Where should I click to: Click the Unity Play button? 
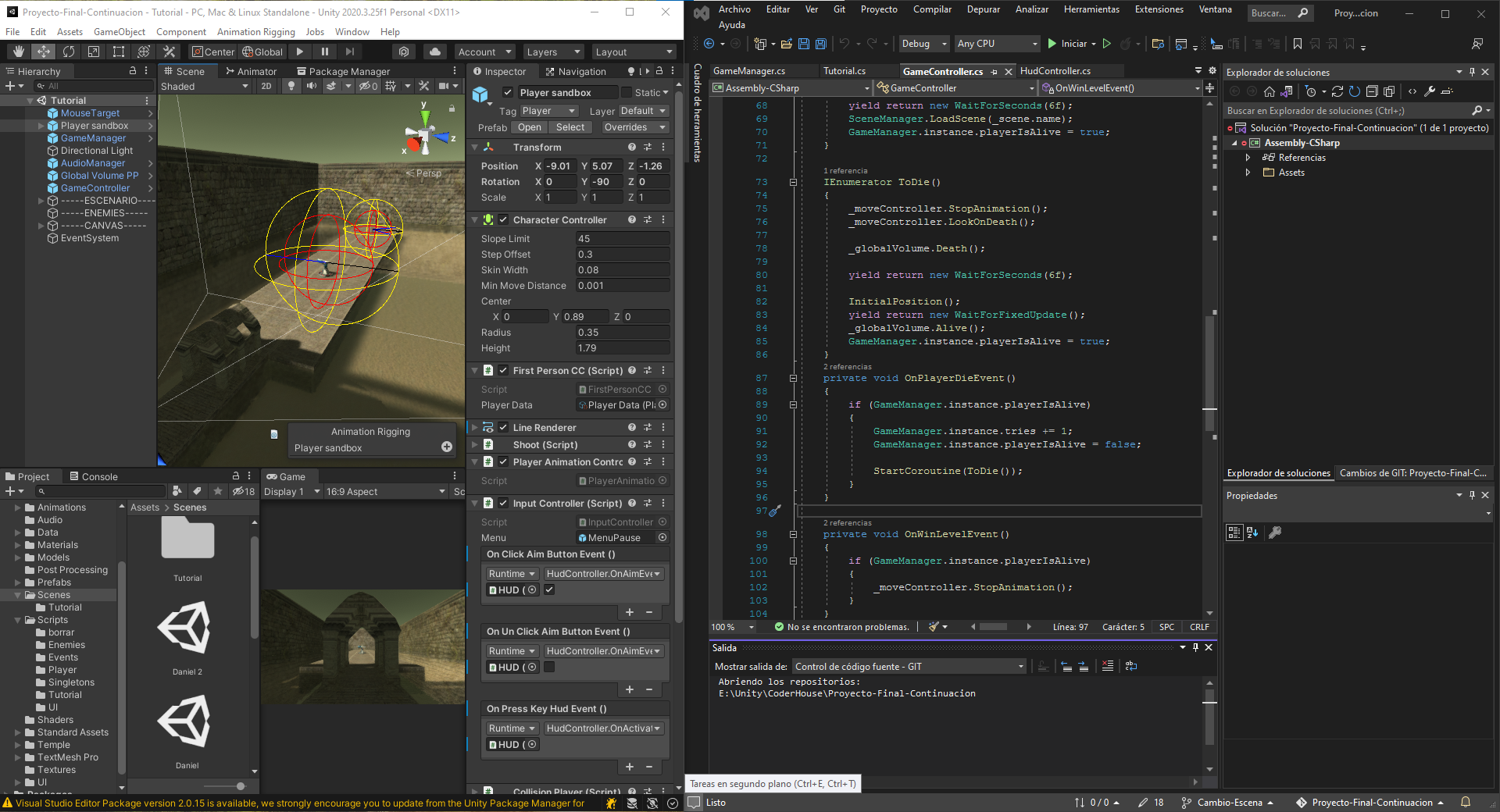coord(300,52)
